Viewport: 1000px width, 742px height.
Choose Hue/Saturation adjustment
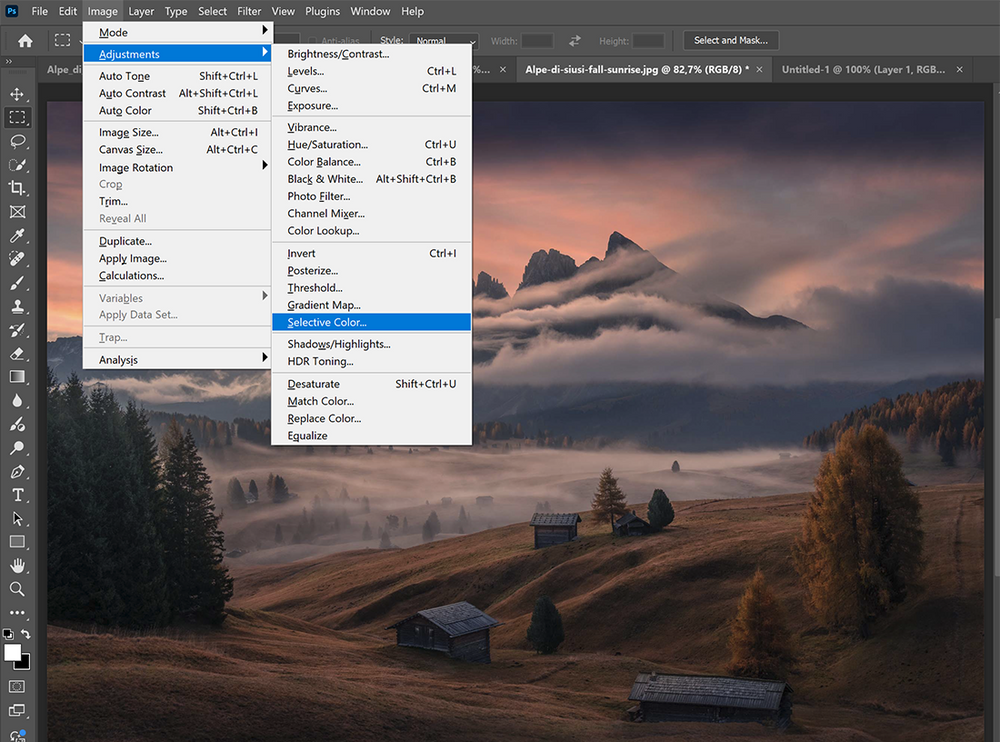[x=371, y=145]
